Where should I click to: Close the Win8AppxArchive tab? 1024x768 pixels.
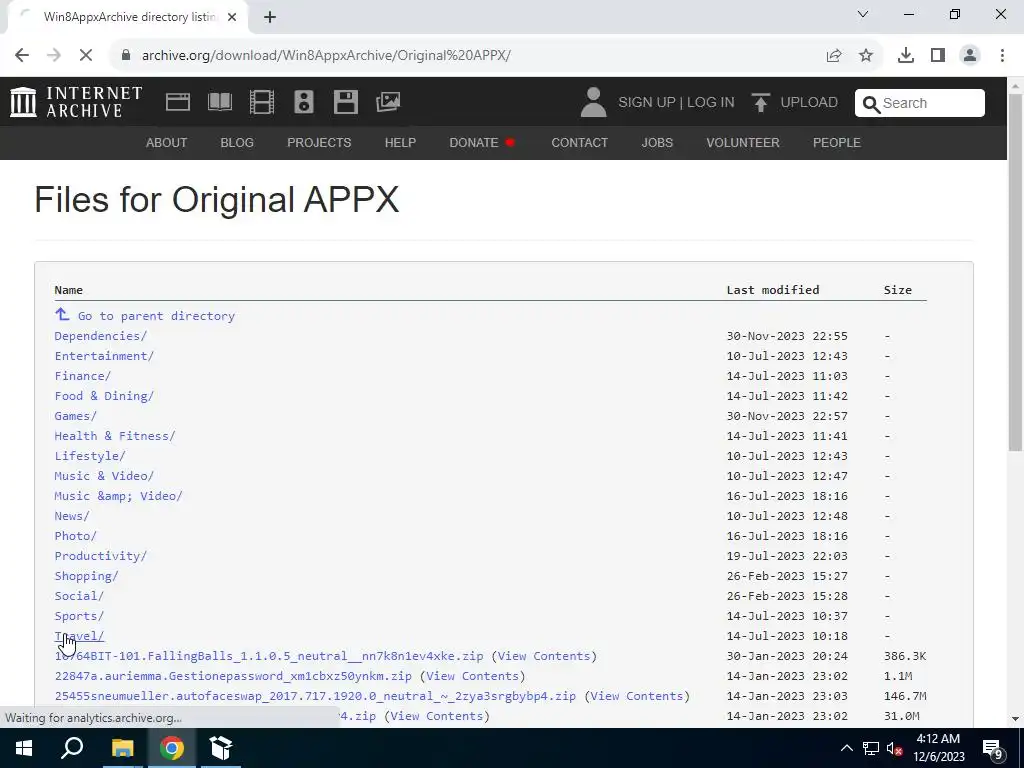click(232, 17)
